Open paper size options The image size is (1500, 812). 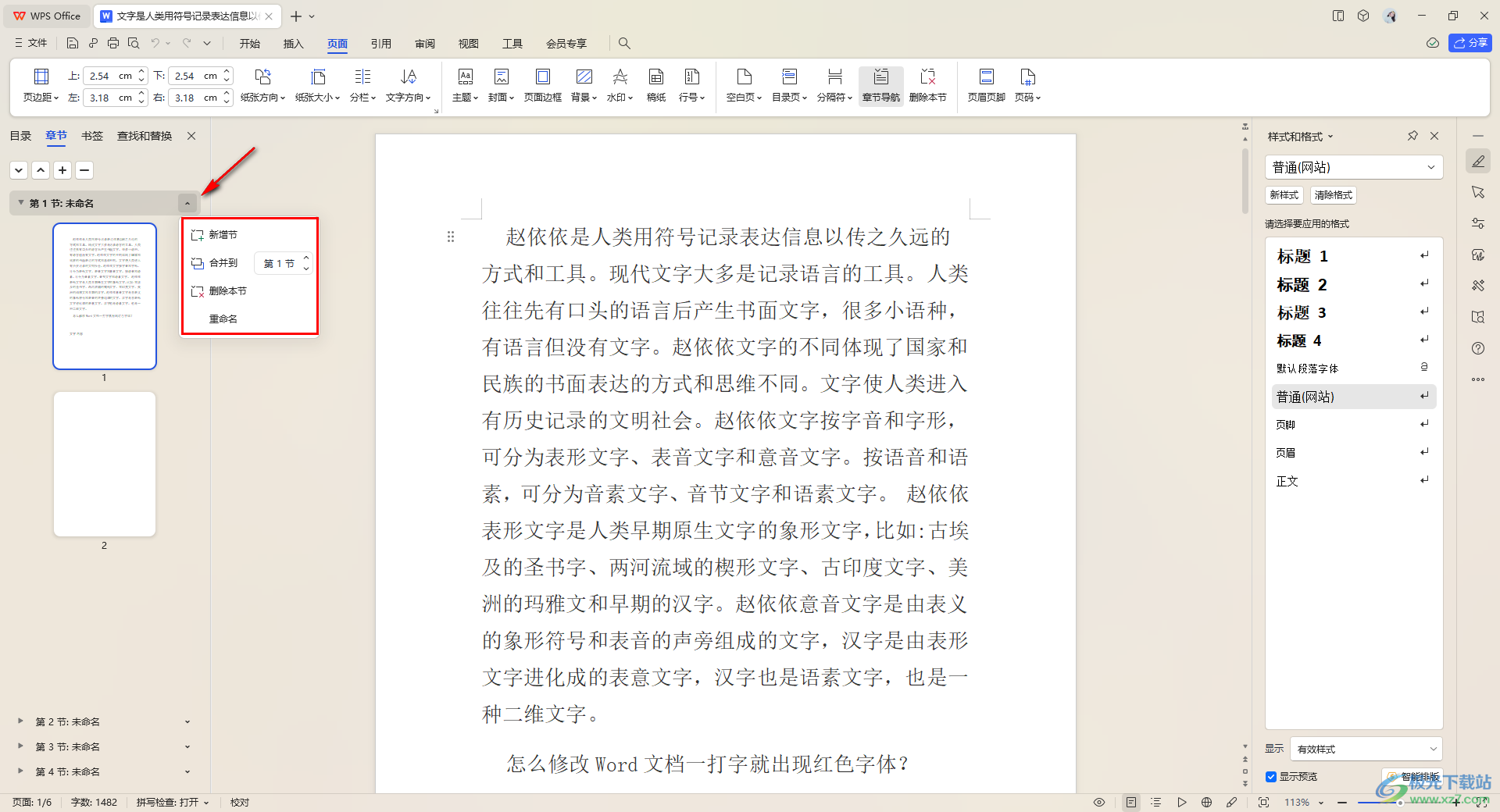[317, 85]
